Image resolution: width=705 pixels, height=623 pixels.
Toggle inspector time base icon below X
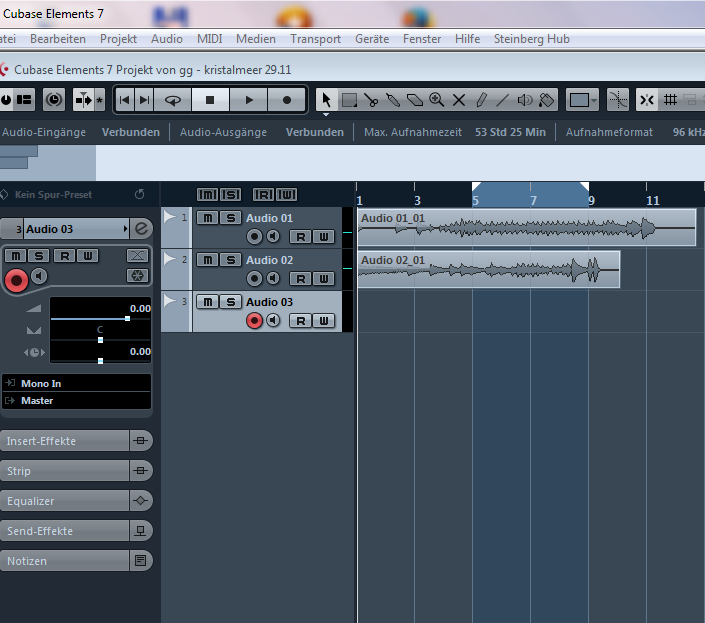[x=137, y=276]
